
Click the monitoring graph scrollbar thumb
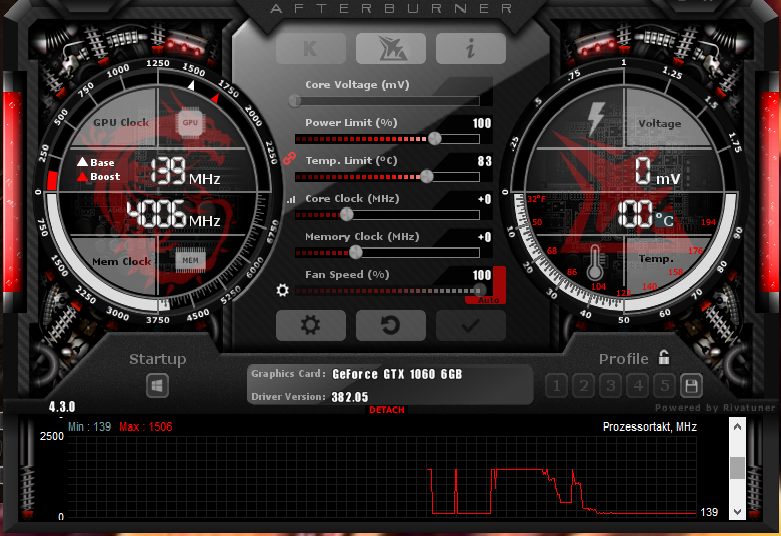(737, 468)
